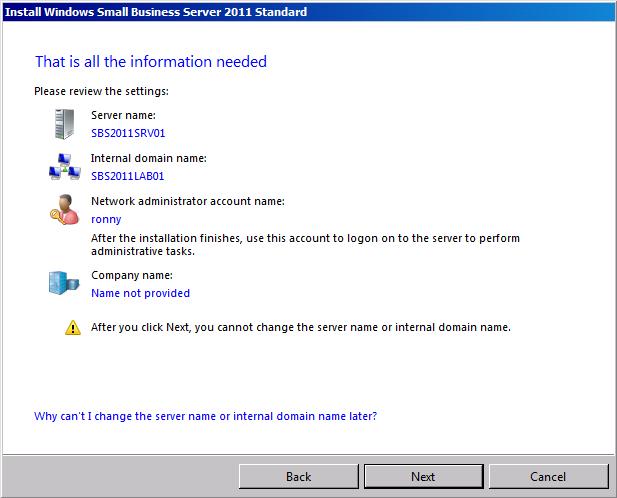This screenshot has height=498, width=617.
Task: Click the Install Windows Small Business Server title bar
Action: click(308, 12)
